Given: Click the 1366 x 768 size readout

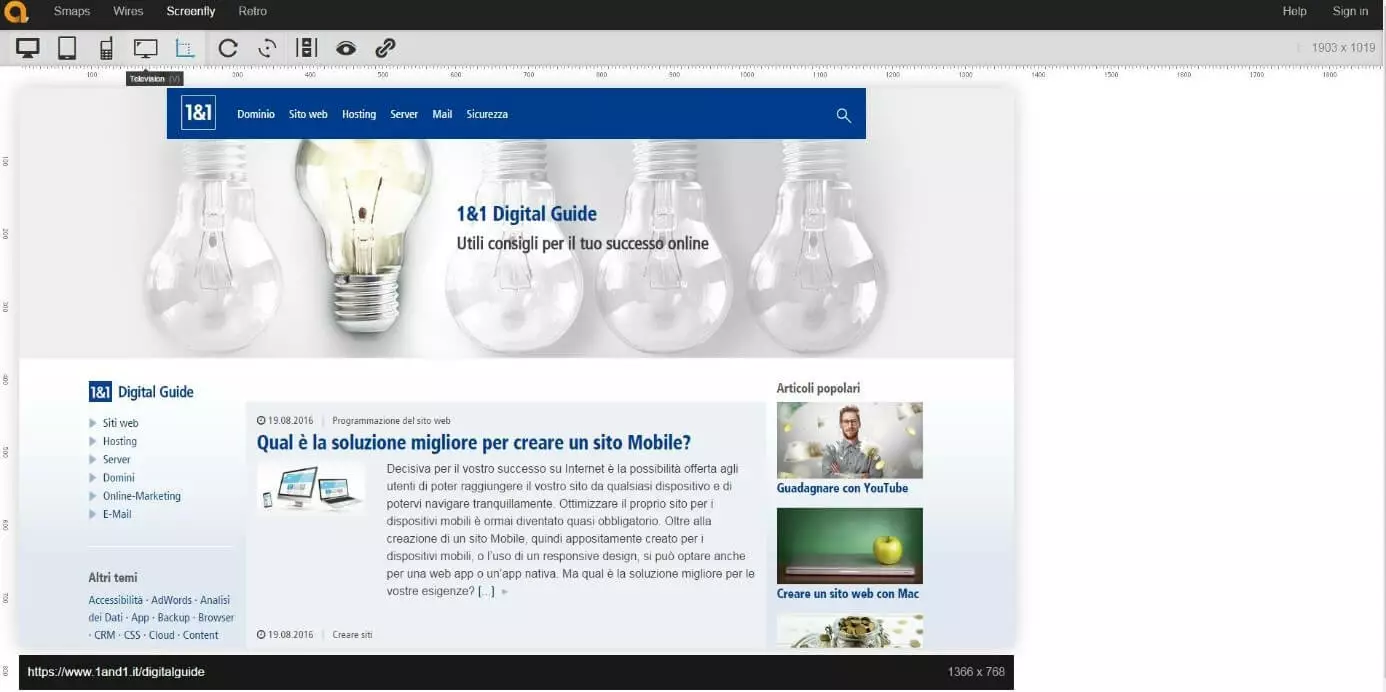Looking at the screenshot, I should pos(976,672).
